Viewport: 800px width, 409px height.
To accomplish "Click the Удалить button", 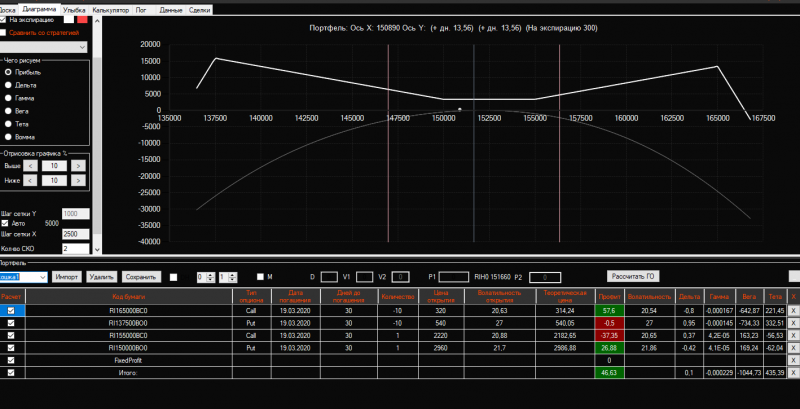I will click(102, 277).
